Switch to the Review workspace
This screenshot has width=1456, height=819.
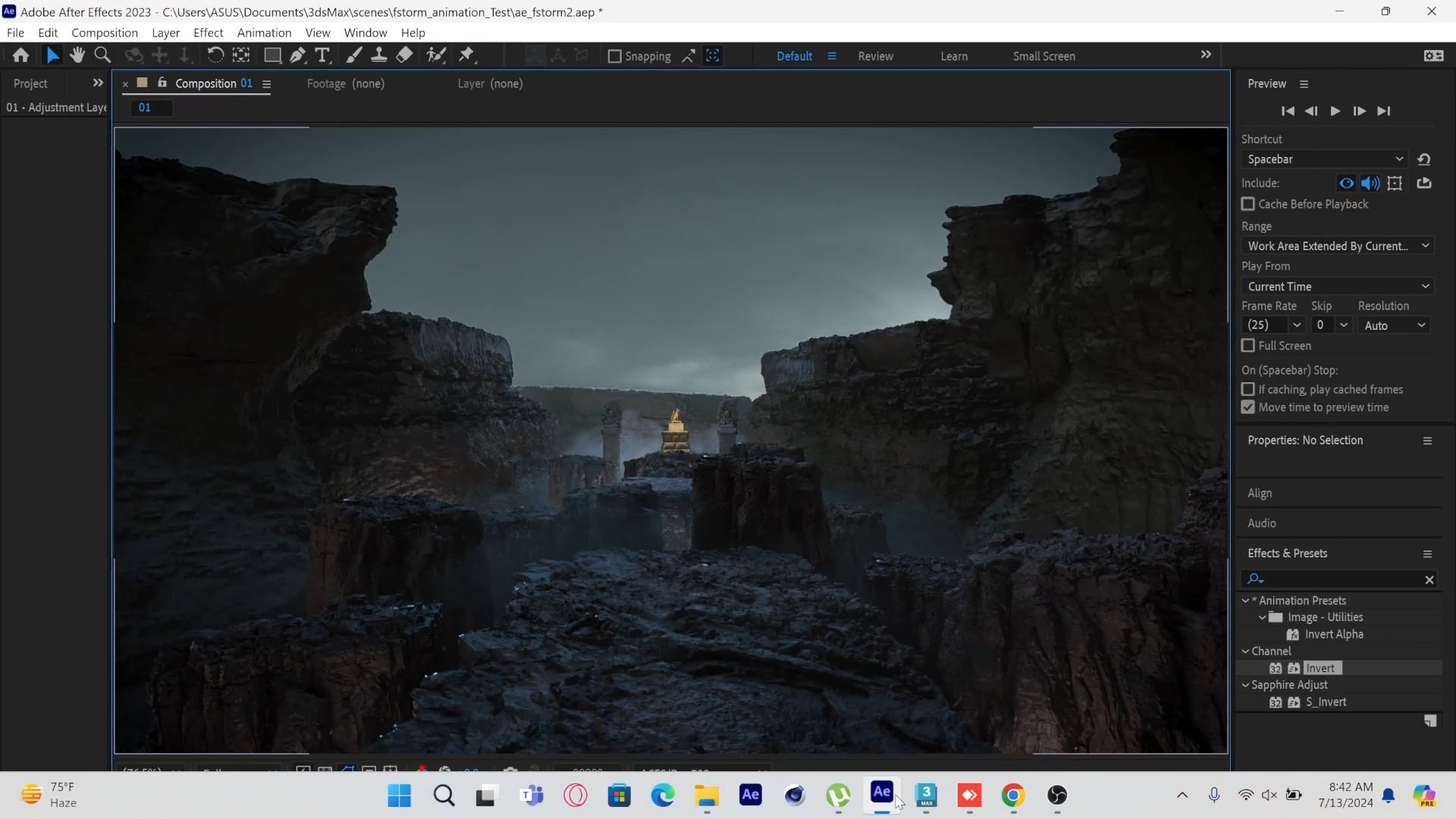coord(875,56)
